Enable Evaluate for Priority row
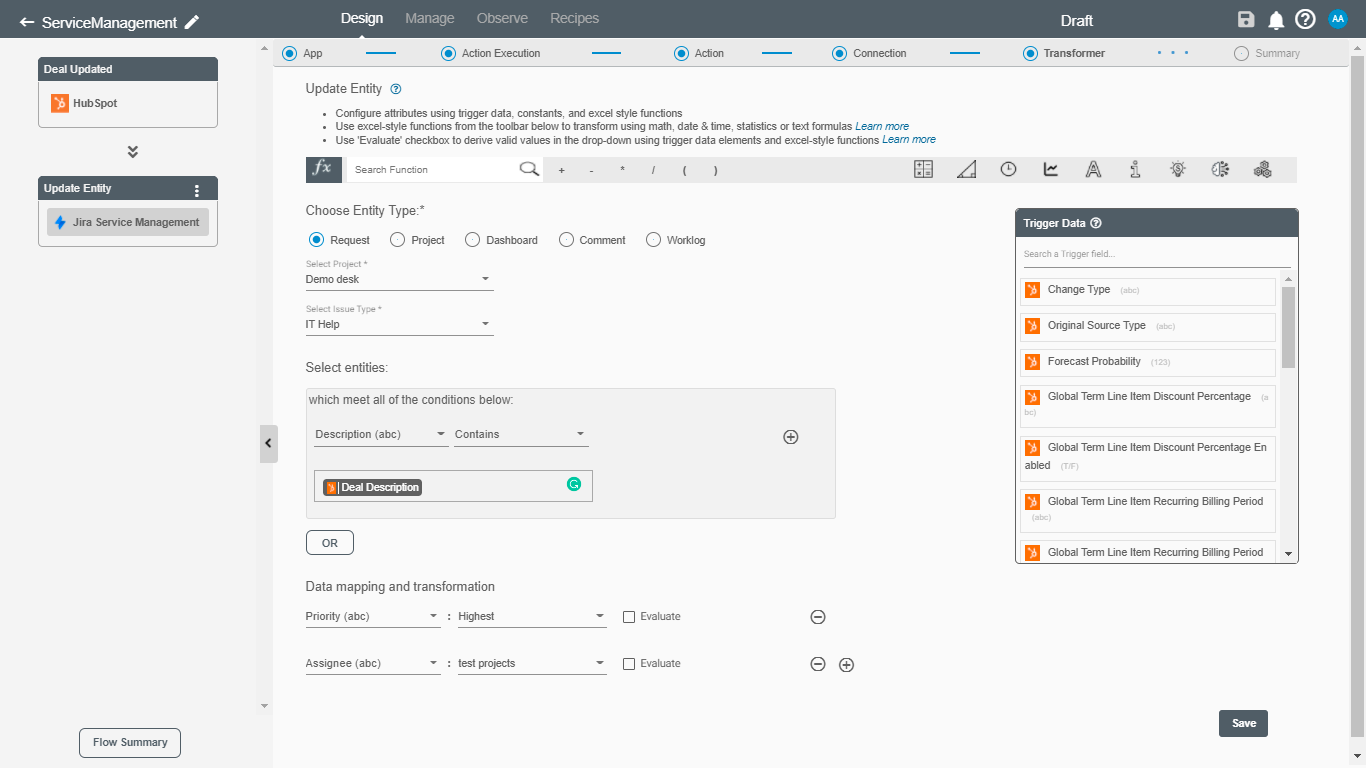The image size is (1366, 768). coord(629,617)
